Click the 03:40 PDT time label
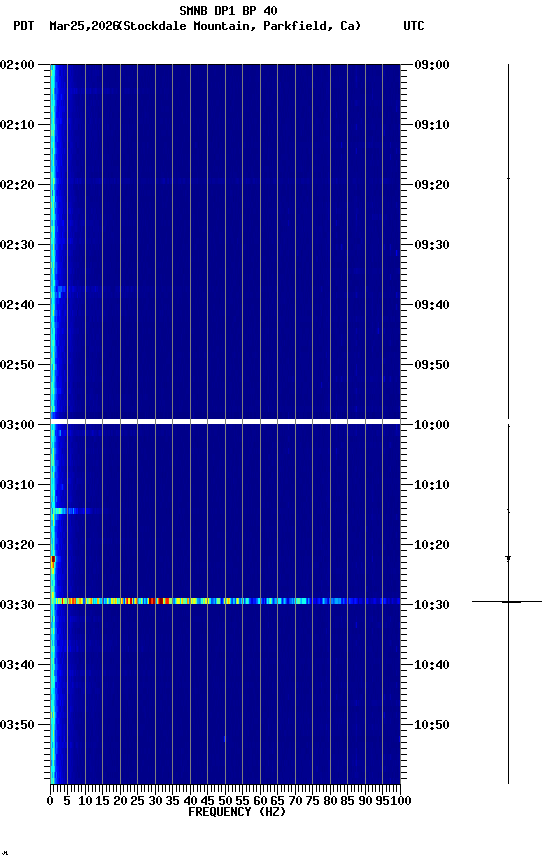The image size is (552, 864). [x=17, y=665]
